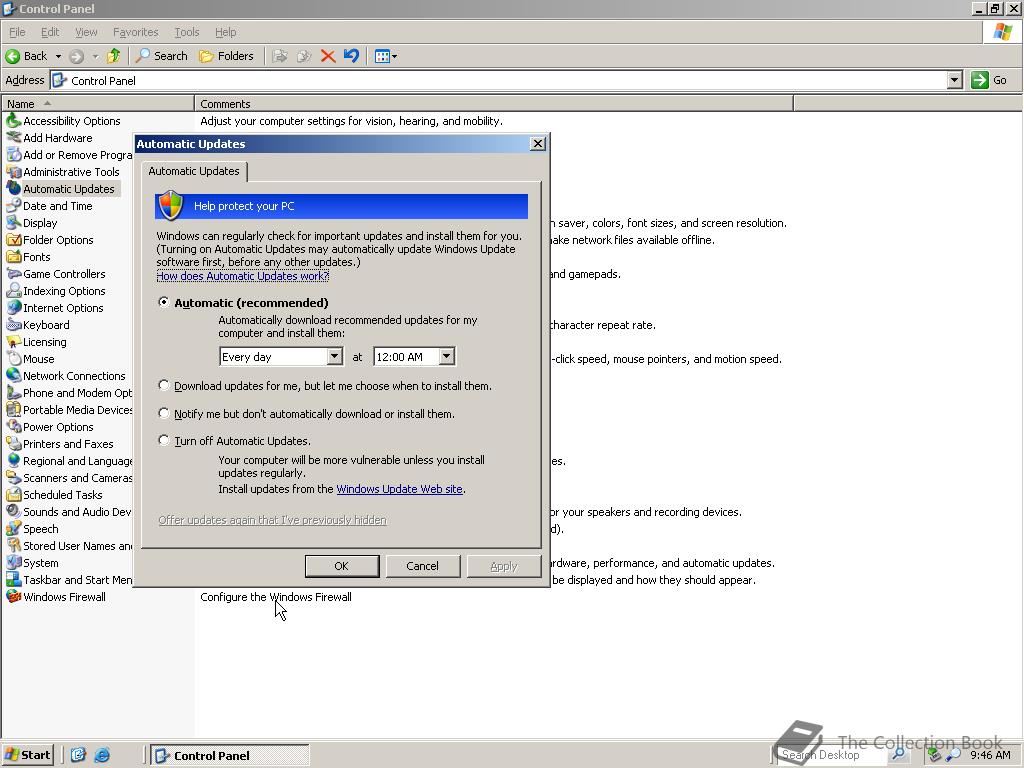Click OK in Automatic Updates dialog
1024x768 pixels.
[342, 566]
